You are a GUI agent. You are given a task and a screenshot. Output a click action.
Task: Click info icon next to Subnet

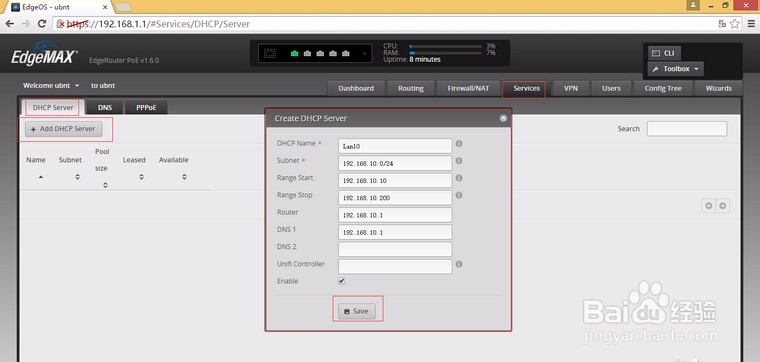coord(459,160)
